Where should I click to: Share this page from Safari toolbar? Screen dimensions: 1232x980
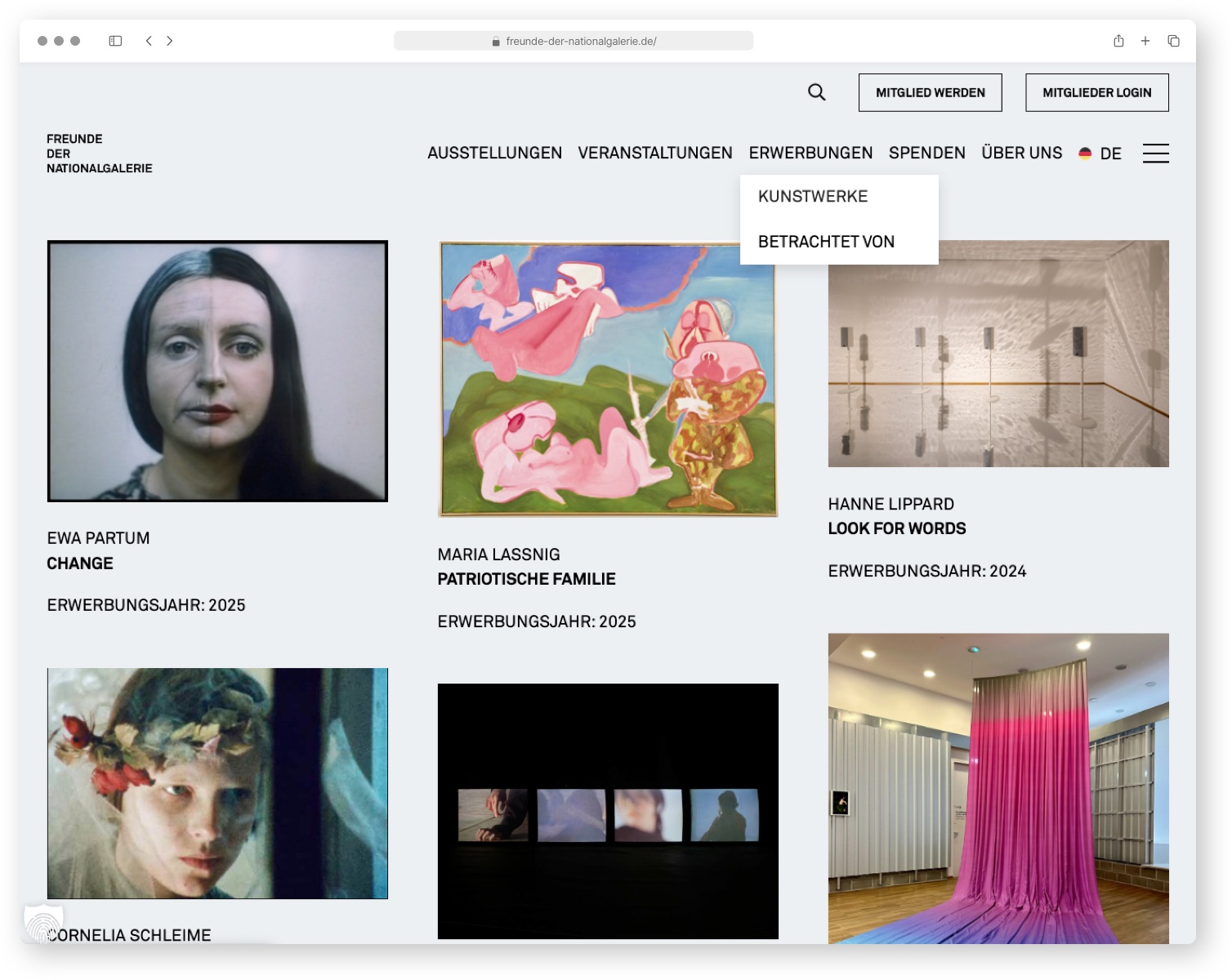(1118, 41)
